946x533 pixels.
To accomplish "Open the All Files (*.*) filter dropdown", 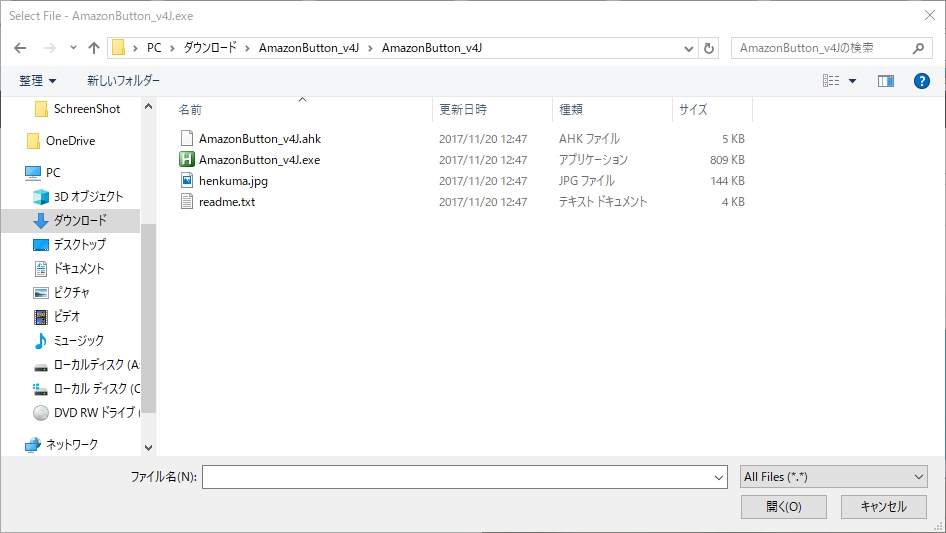I will click(833, 477).
